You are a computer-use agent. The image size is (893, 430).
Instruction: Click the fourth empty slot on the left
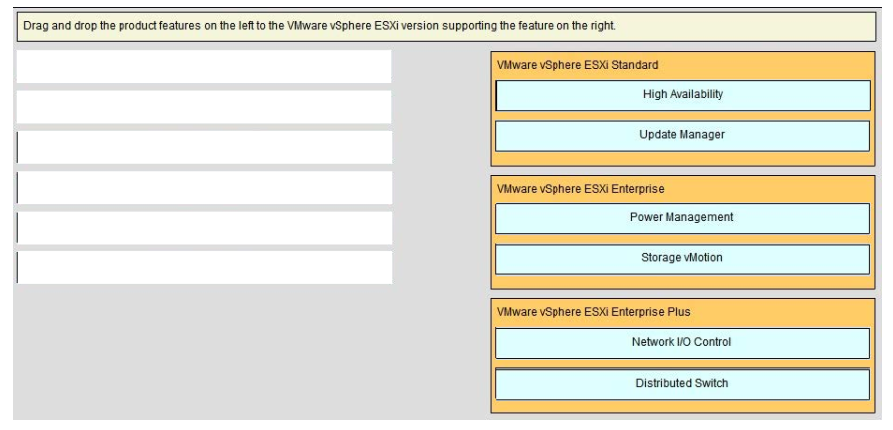tap(204, 188)
